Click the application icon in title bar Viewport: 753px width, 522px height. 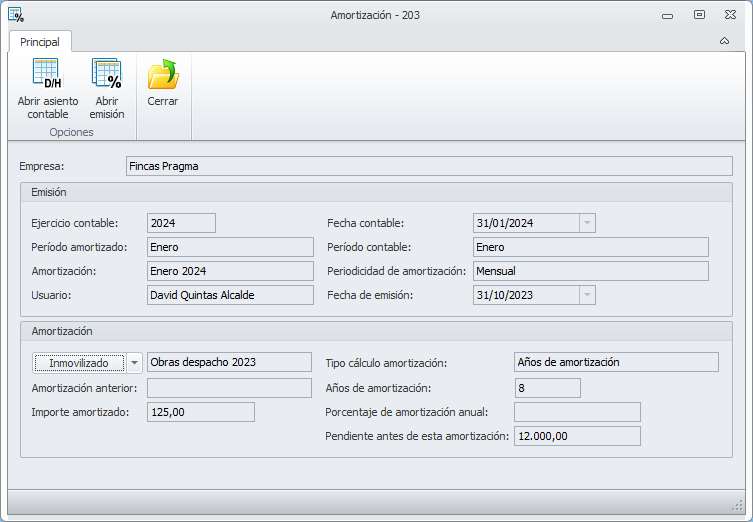point(16,15)
